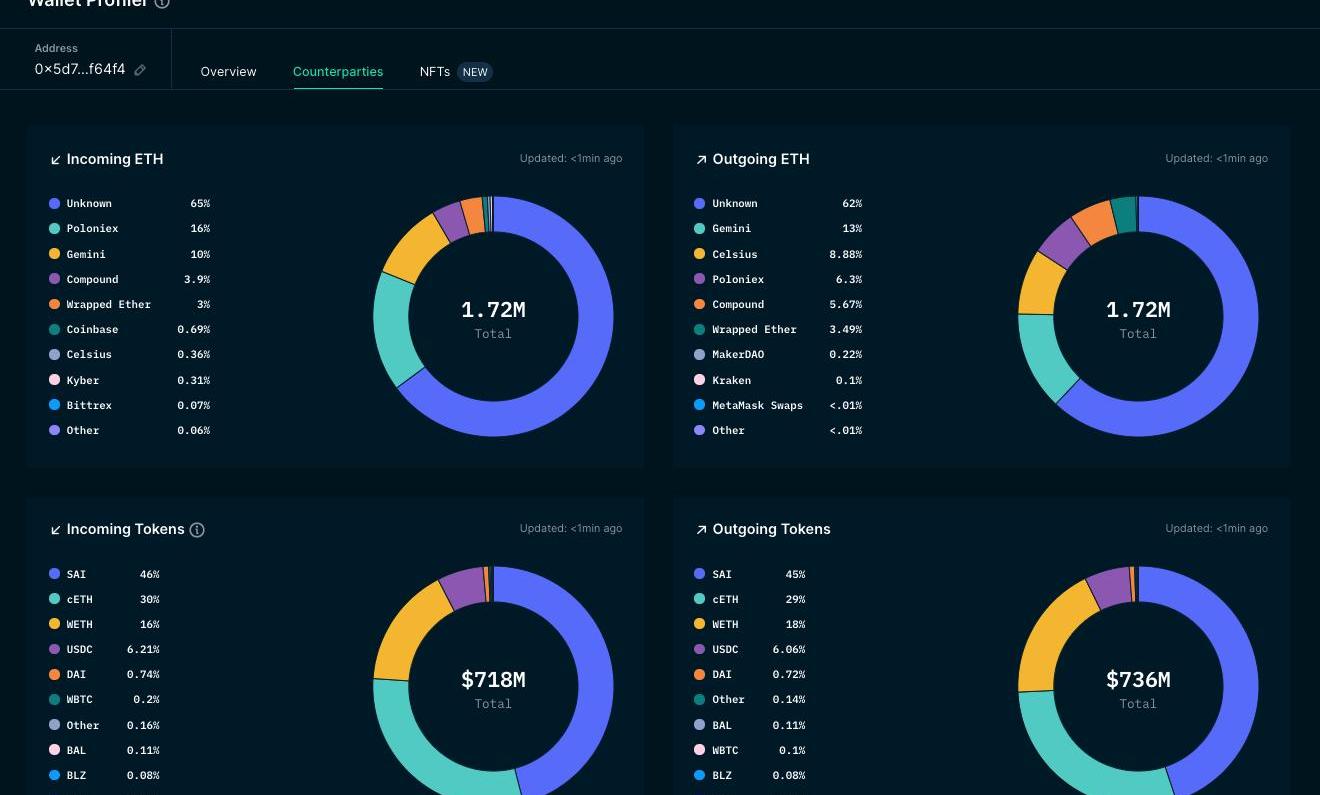Image resolution: width=1320 pixels, height=795 pixels.
Task: Click the NEW badge next to NFTs
Action: 475,72
